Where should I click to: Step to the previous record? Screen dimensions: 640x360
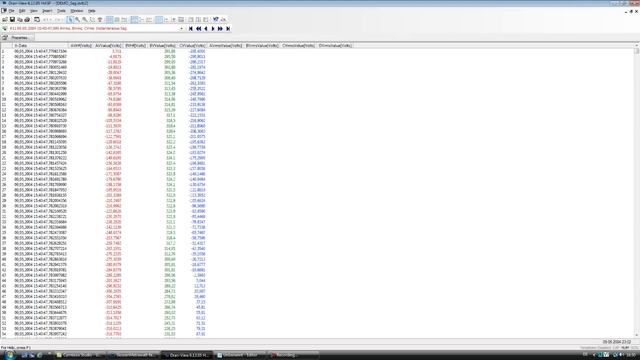[206, 29]
